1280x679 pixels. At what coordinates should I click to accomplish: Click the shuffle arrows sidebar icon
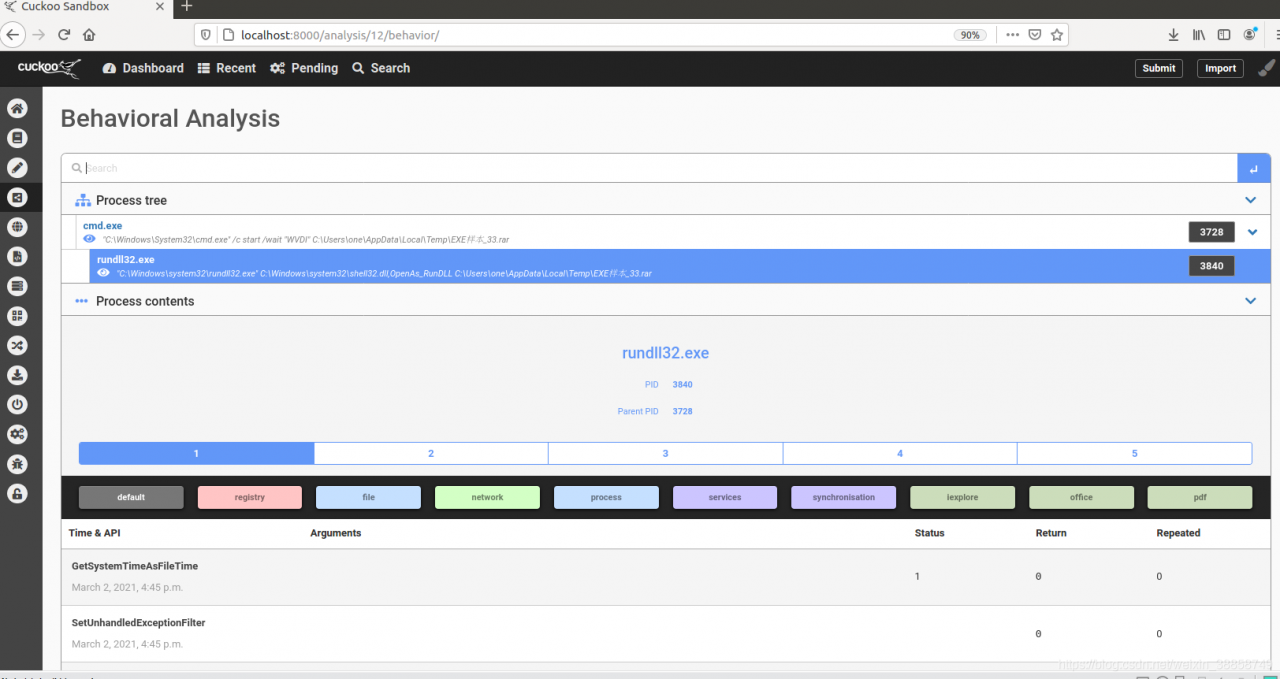pos(17,345)
